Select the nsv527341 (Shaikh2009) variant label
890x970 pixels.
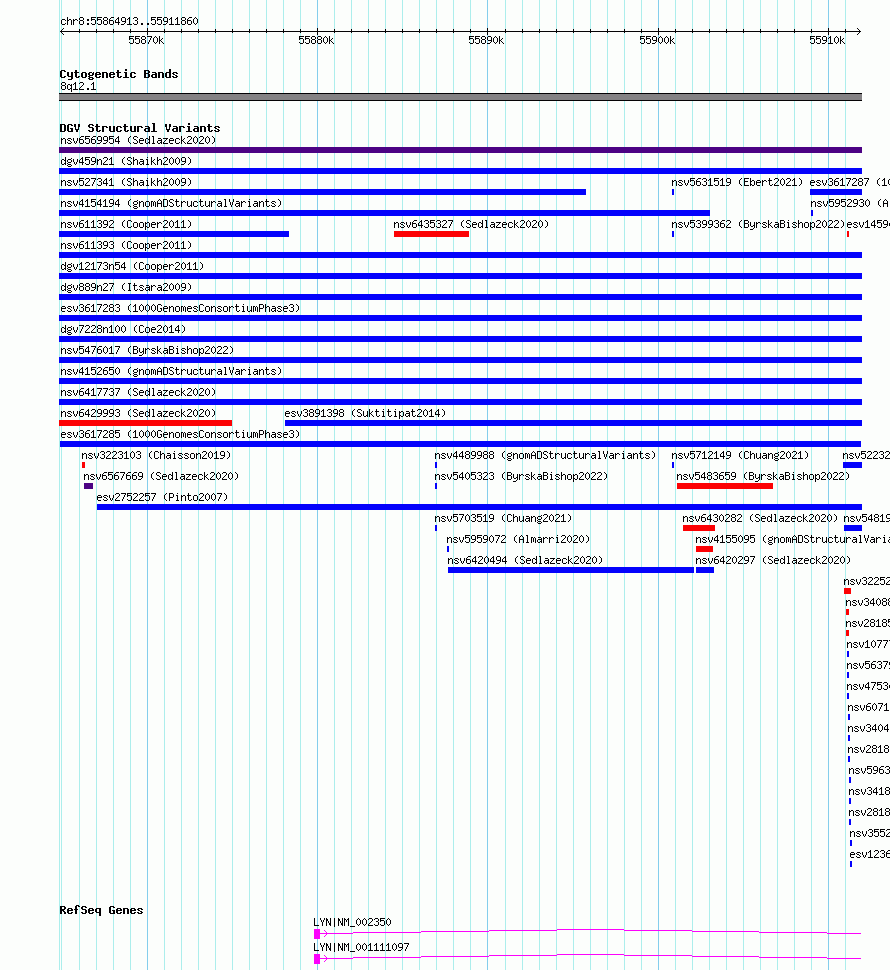[x=126, y=182]
